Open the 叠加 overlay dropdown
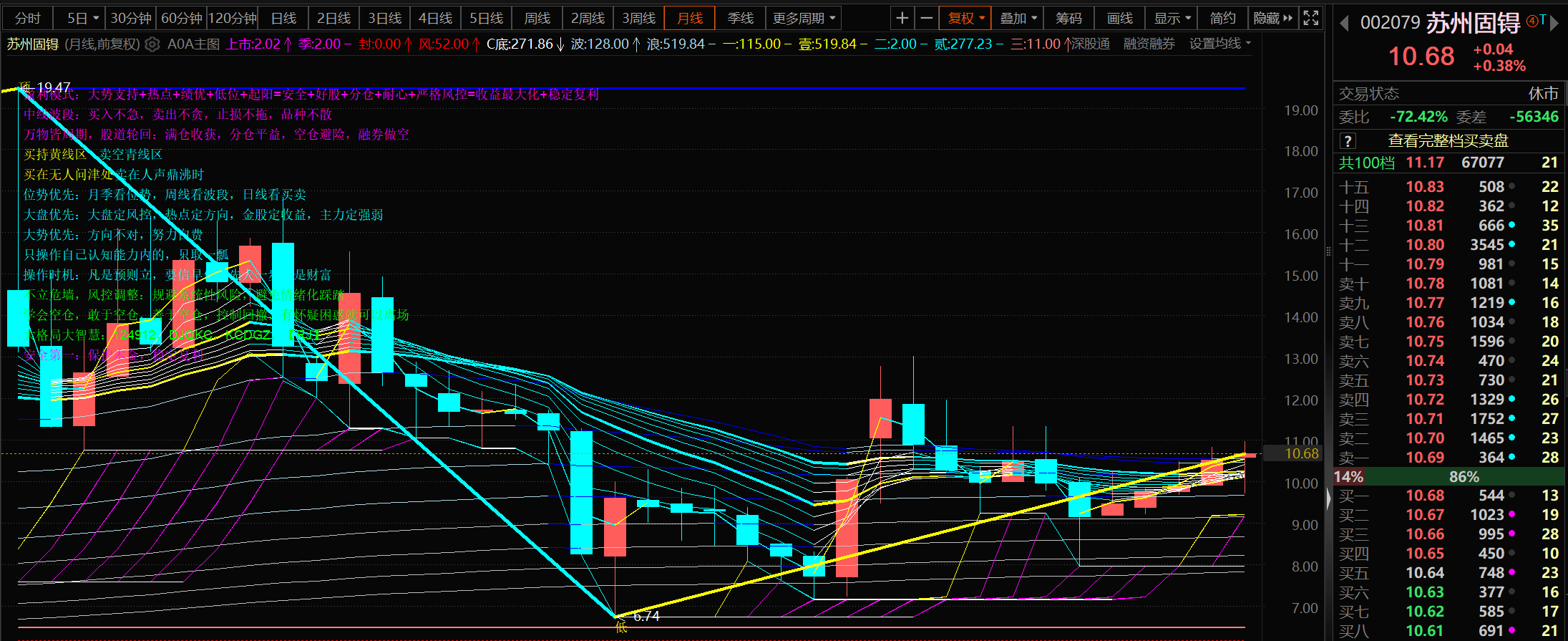This screenshot has height=641, width=1568. click(x=1018, y=18)
